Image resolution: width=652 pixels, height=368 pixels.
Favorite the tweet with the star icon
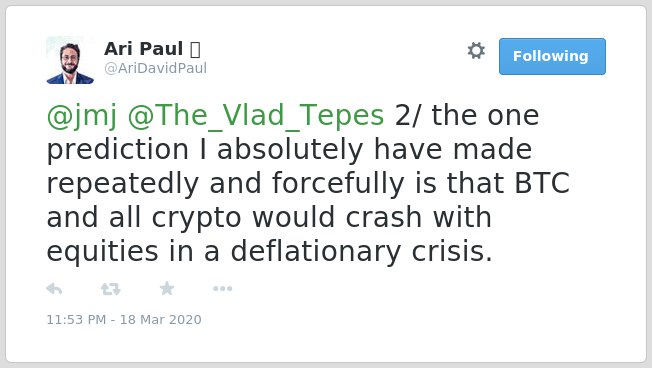coord(167,288)
